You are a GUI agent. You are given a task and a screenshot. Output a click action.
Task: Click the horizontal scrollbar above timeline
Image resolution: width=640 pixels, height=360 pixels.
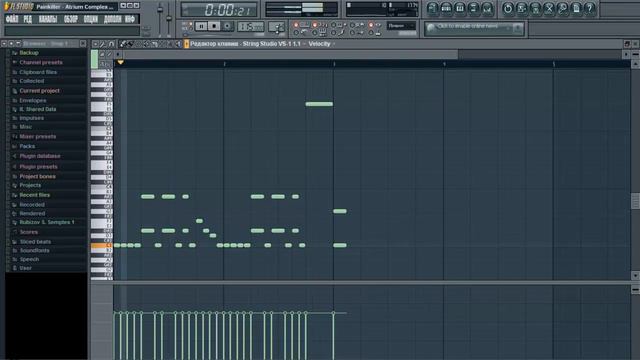tap(291, 54)
